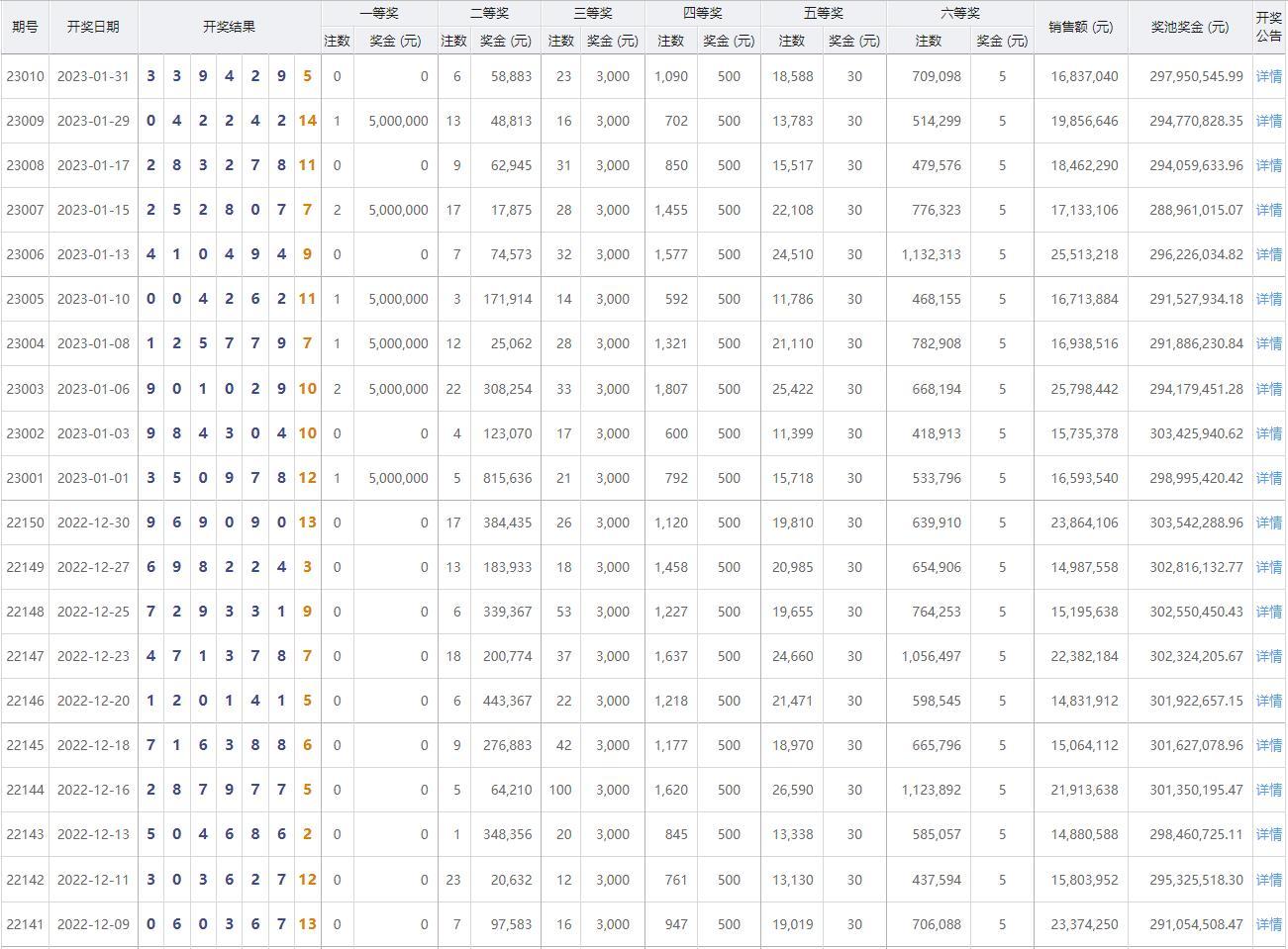This screenshot has height=949, width=1288.
Task: Select sales amount 25,513,218
Action: 1085,254
